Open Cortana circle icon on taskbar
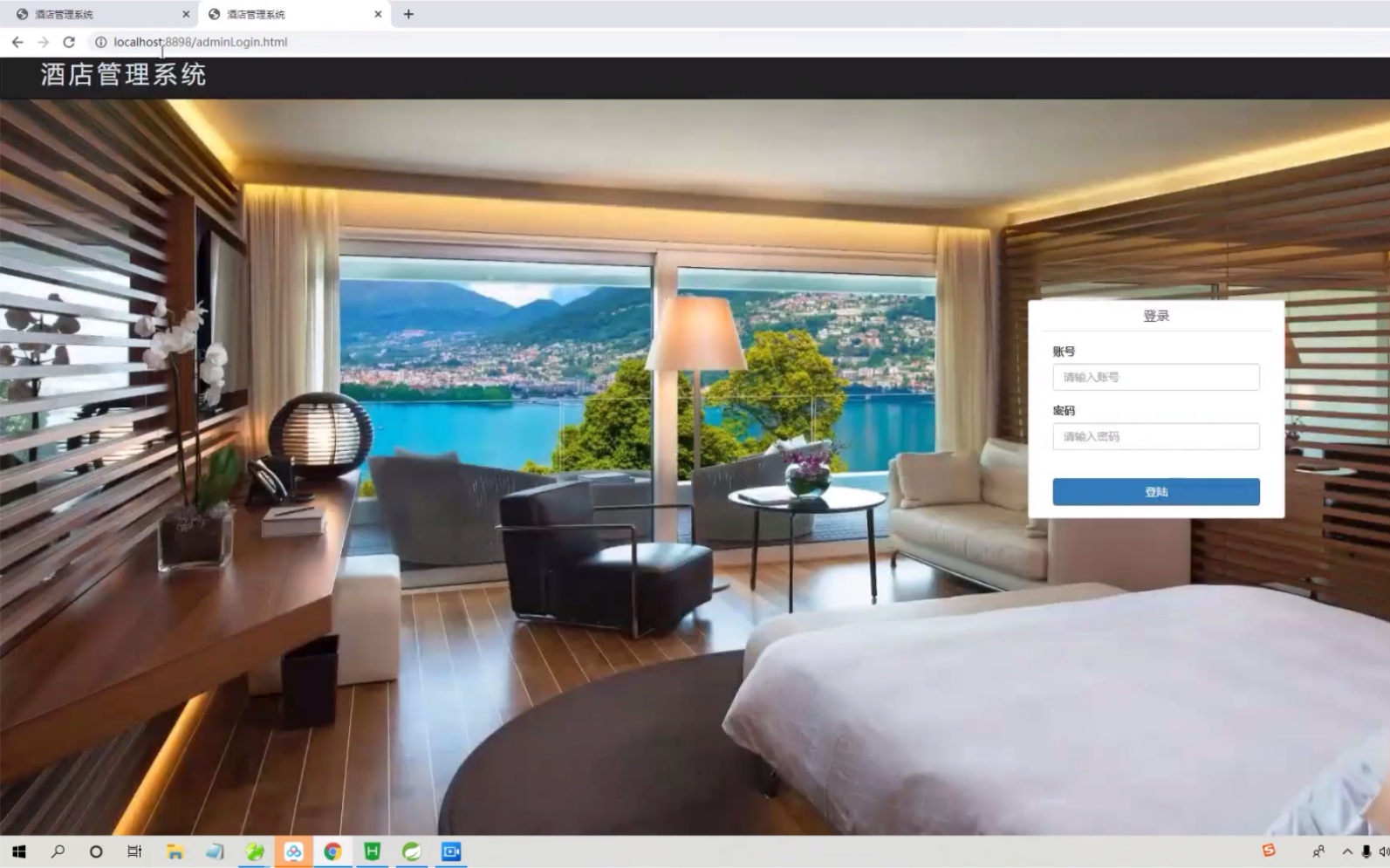Image resolution: width=1390 pixels, height=868 pixels. tap(96, 851)
